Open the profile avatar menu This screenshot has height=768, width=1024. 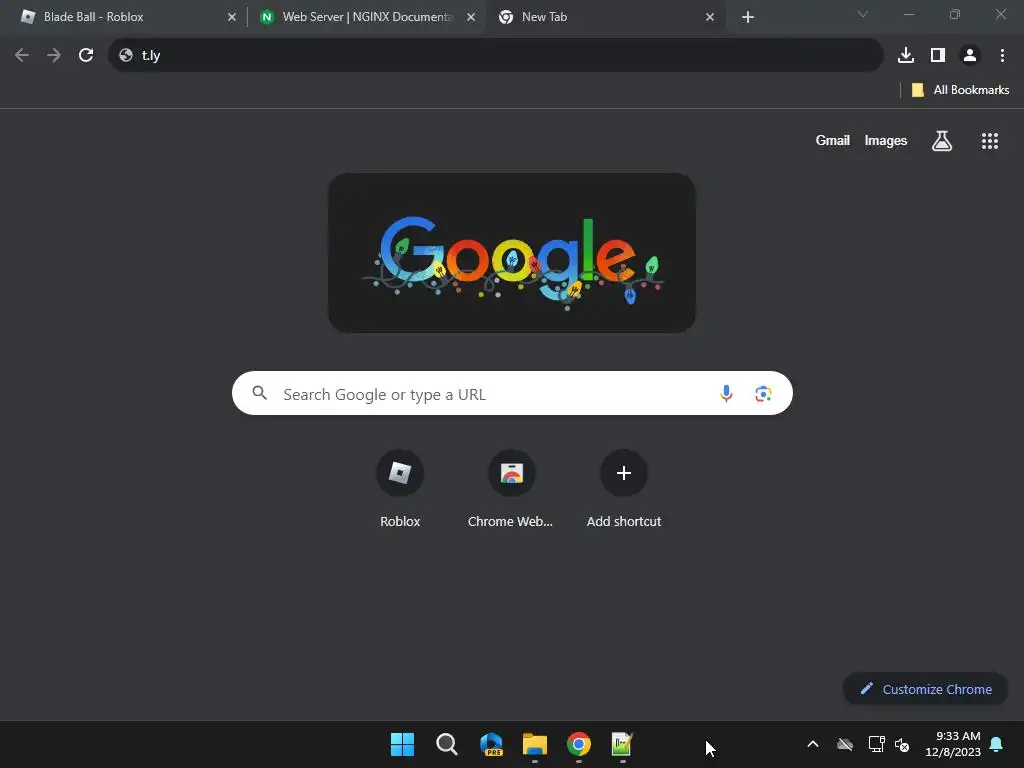coord(970,56)
